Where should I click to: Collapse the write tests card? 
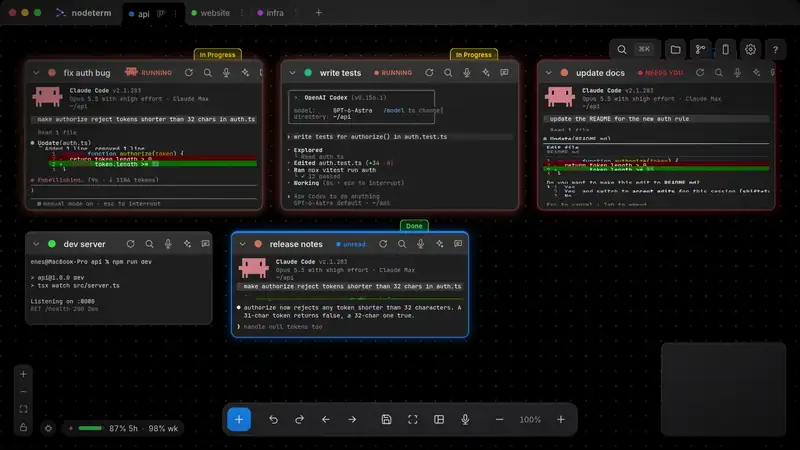click(292, 73)
